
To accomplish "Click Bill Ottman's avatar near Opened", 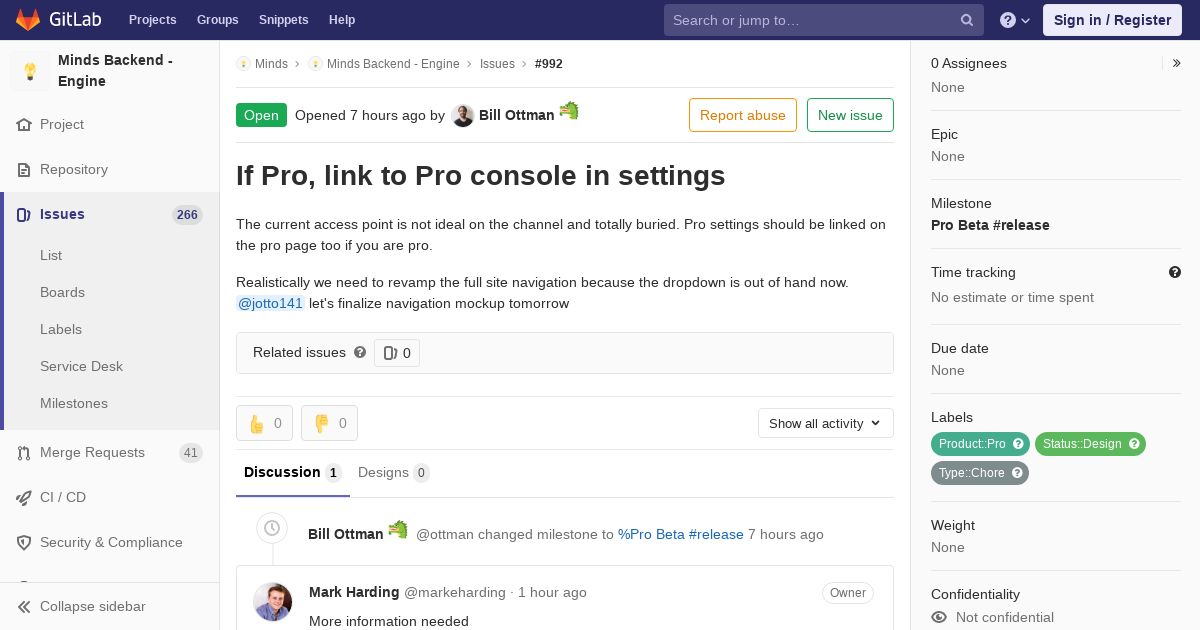I will tap(462, 116).
